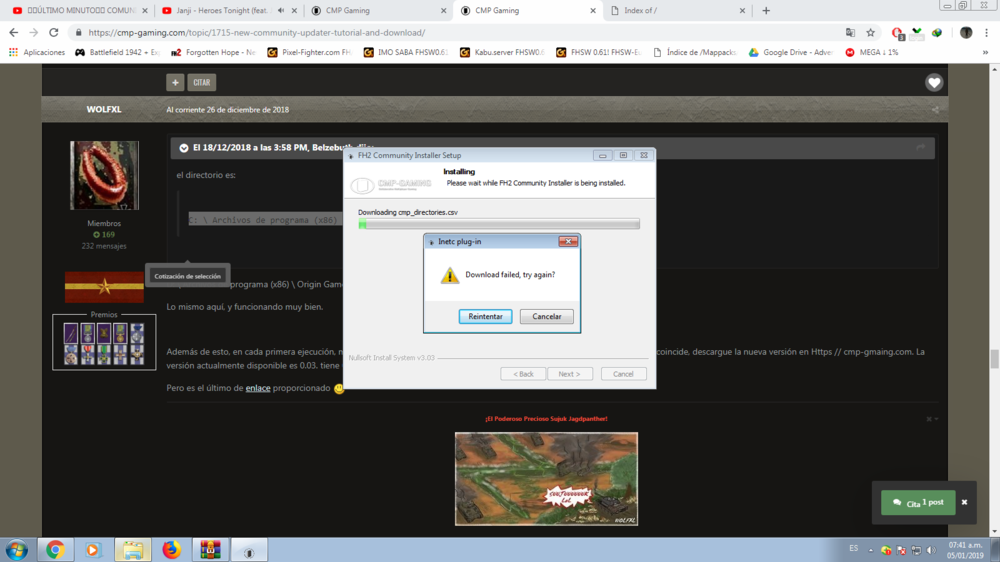The height and width of the screenshot is (562, 1000).
Task: Click the 'Cita 1 post' green notification
Action: click(917, 503)
